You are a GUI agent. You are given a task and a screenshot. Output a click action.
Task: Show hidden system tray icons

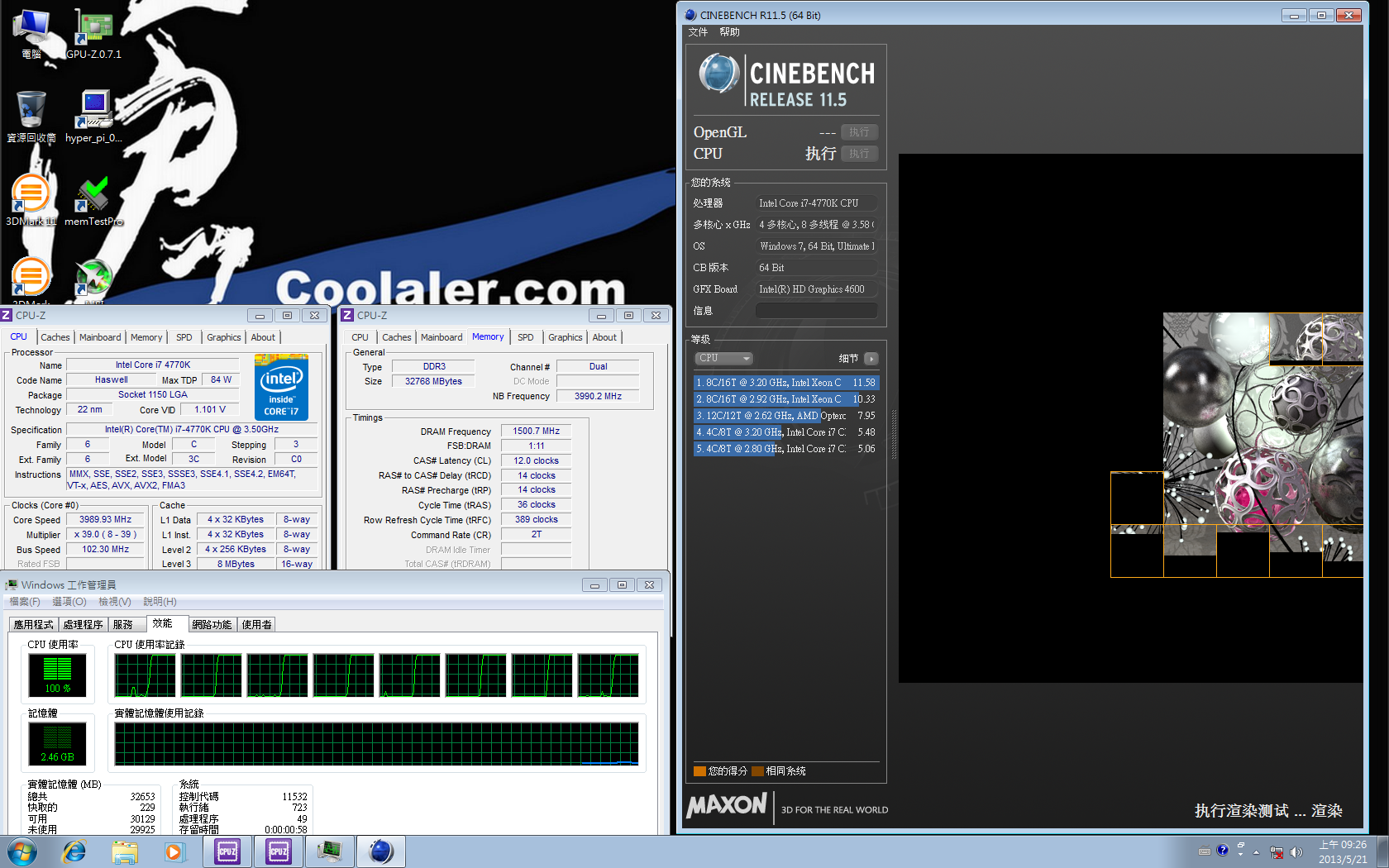[1256, 852]
